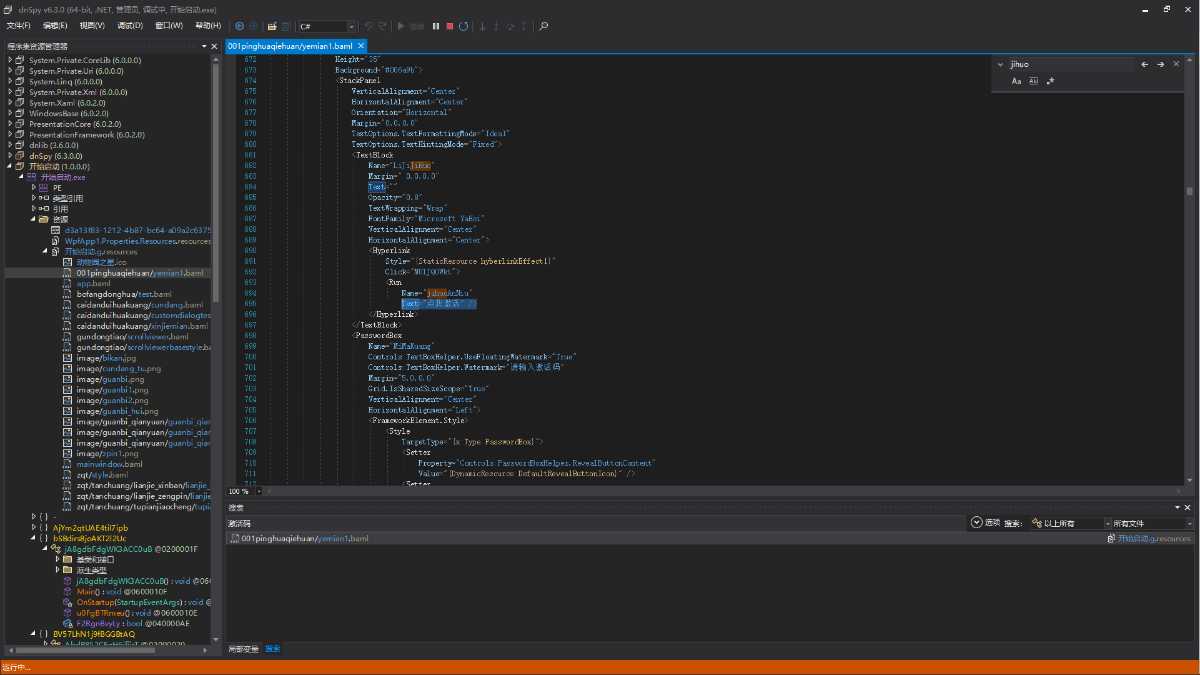Image resolution: width=1200 pixels, height=675 pixels.
Task: Select mainwindow.baml in the resource tree
Action: [x=109, y=464]
